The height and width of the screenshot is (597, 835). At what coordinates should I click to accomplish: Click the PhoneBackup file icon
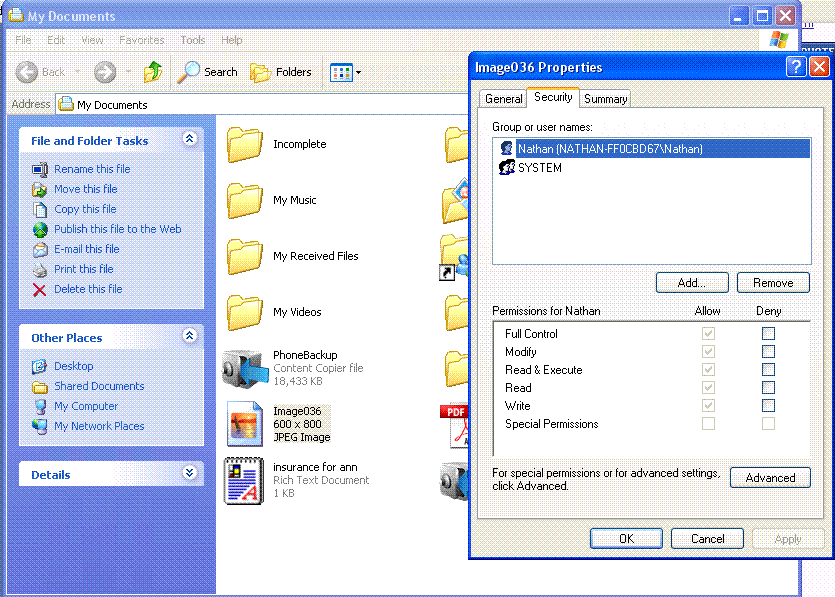243,368
